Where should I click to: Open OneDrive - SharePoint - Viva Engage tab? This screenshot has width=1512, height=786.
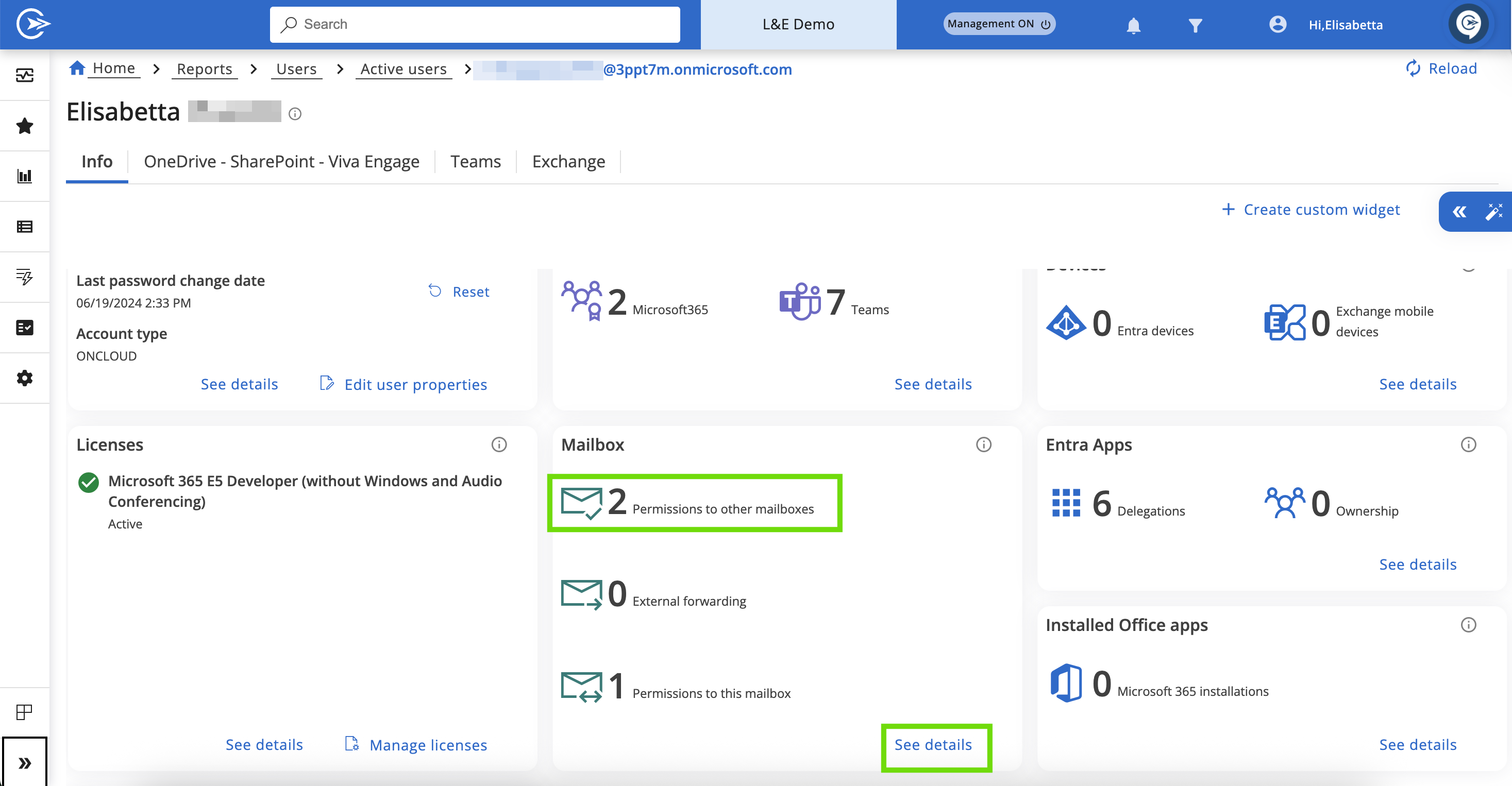point(282,161)
